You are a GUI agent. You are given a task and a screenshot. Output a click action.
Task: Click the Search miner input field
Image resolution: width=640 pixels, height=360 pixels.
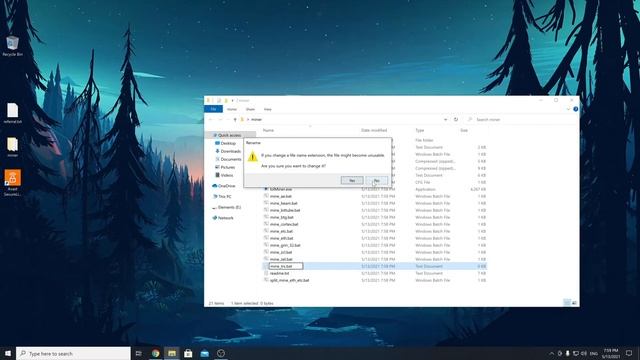tap(522, 120)
